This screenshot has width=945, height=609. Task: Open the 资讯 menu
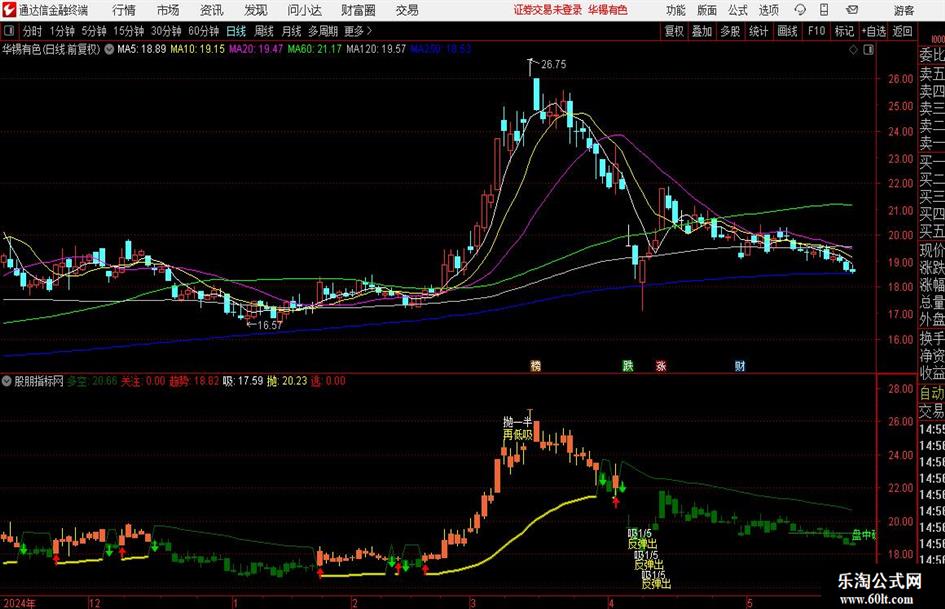pyautogui.click(x=212, y=10)
